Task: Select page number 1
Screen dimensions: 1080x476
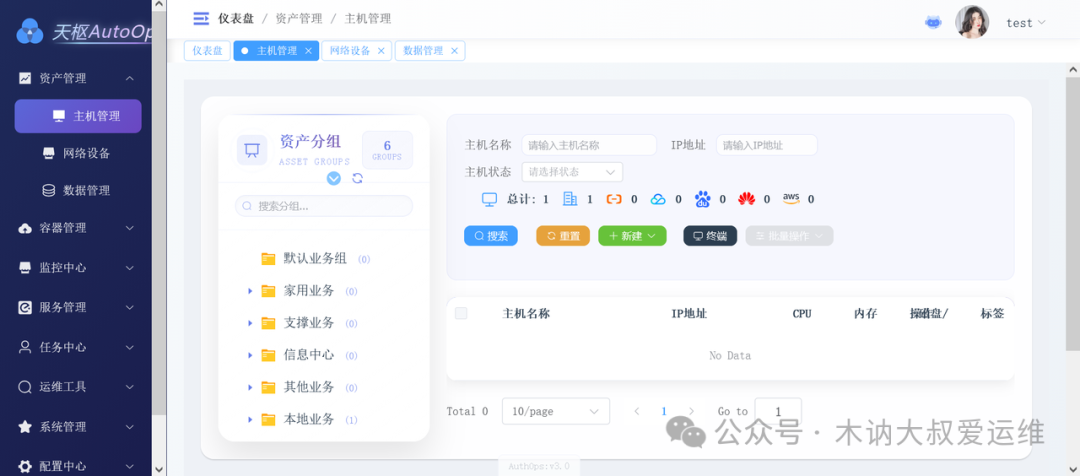Action: [664, 411]
